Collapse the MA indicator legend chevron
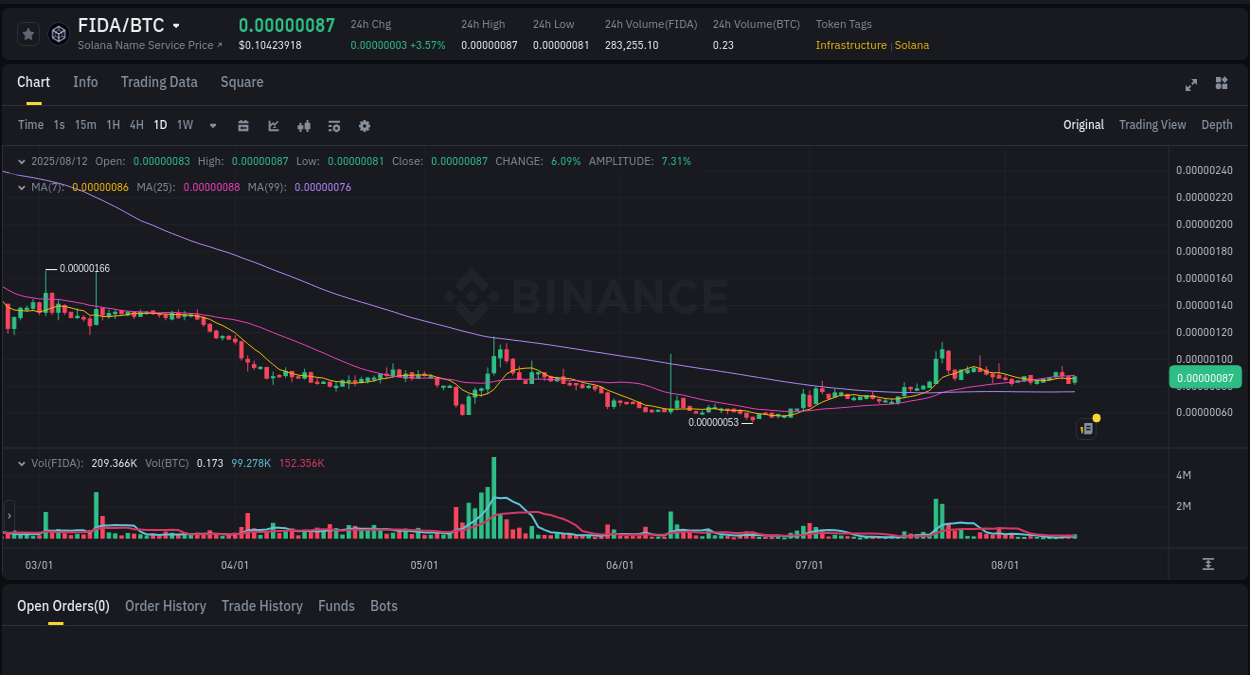The image size is (1250, 675). coord(22,187)
